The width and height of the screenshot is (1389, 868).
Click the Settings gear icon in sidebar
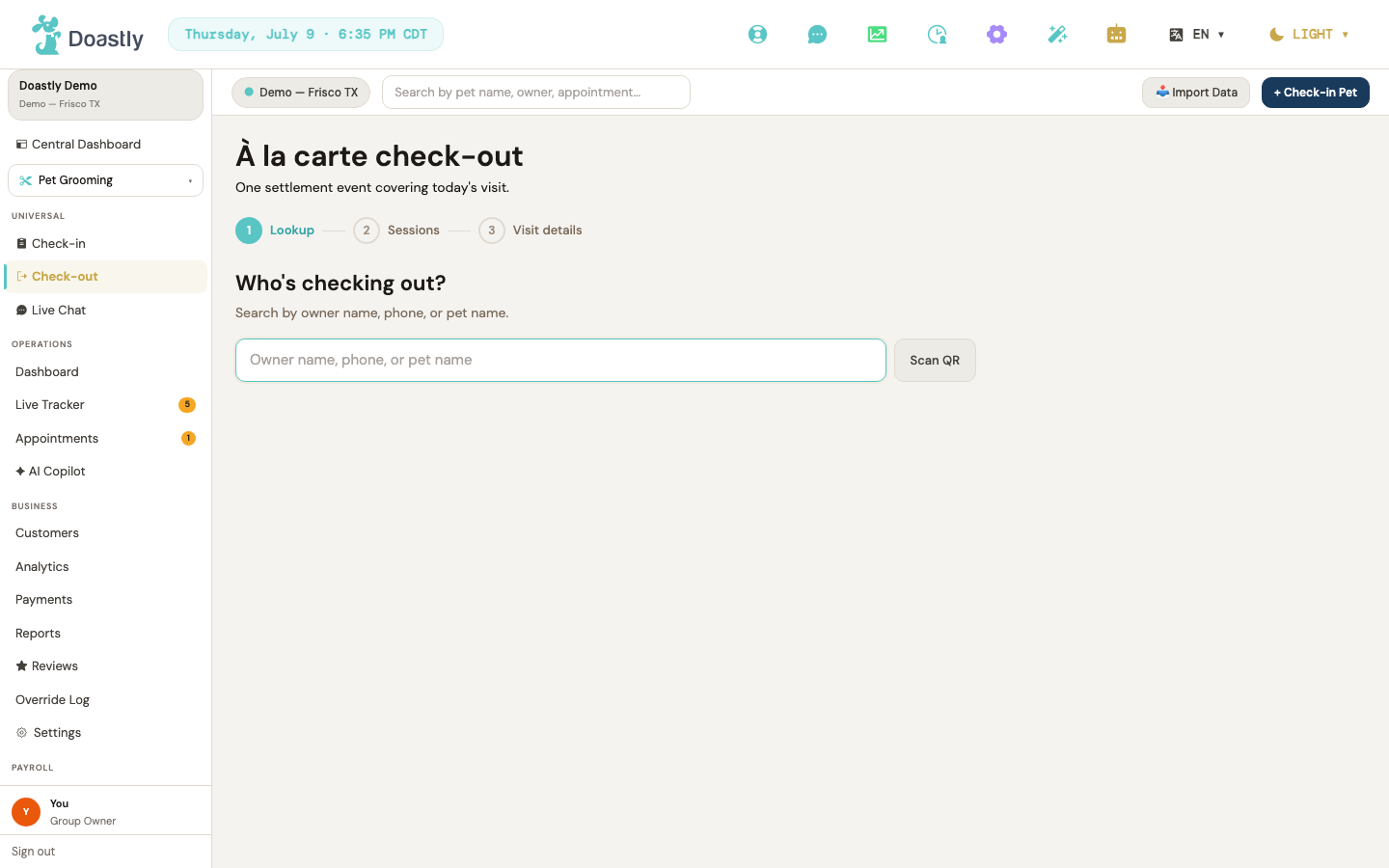click(21, 733)
